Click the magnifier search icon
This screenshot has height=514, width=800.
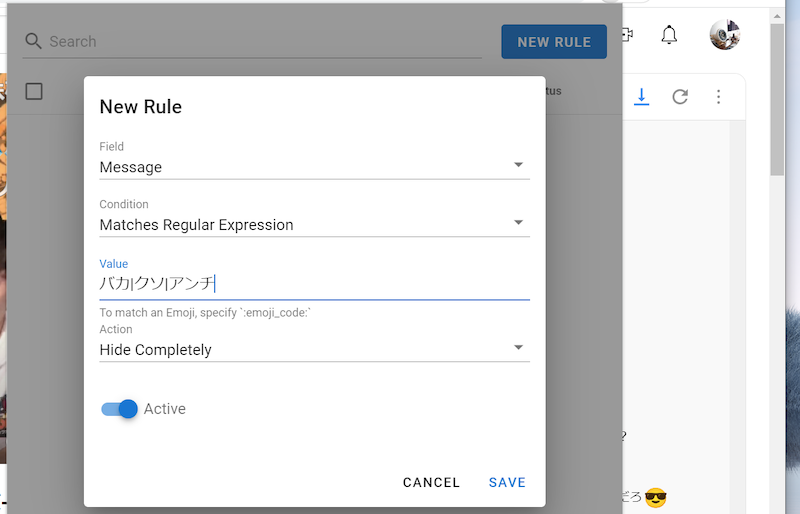[x=33, y=41]
